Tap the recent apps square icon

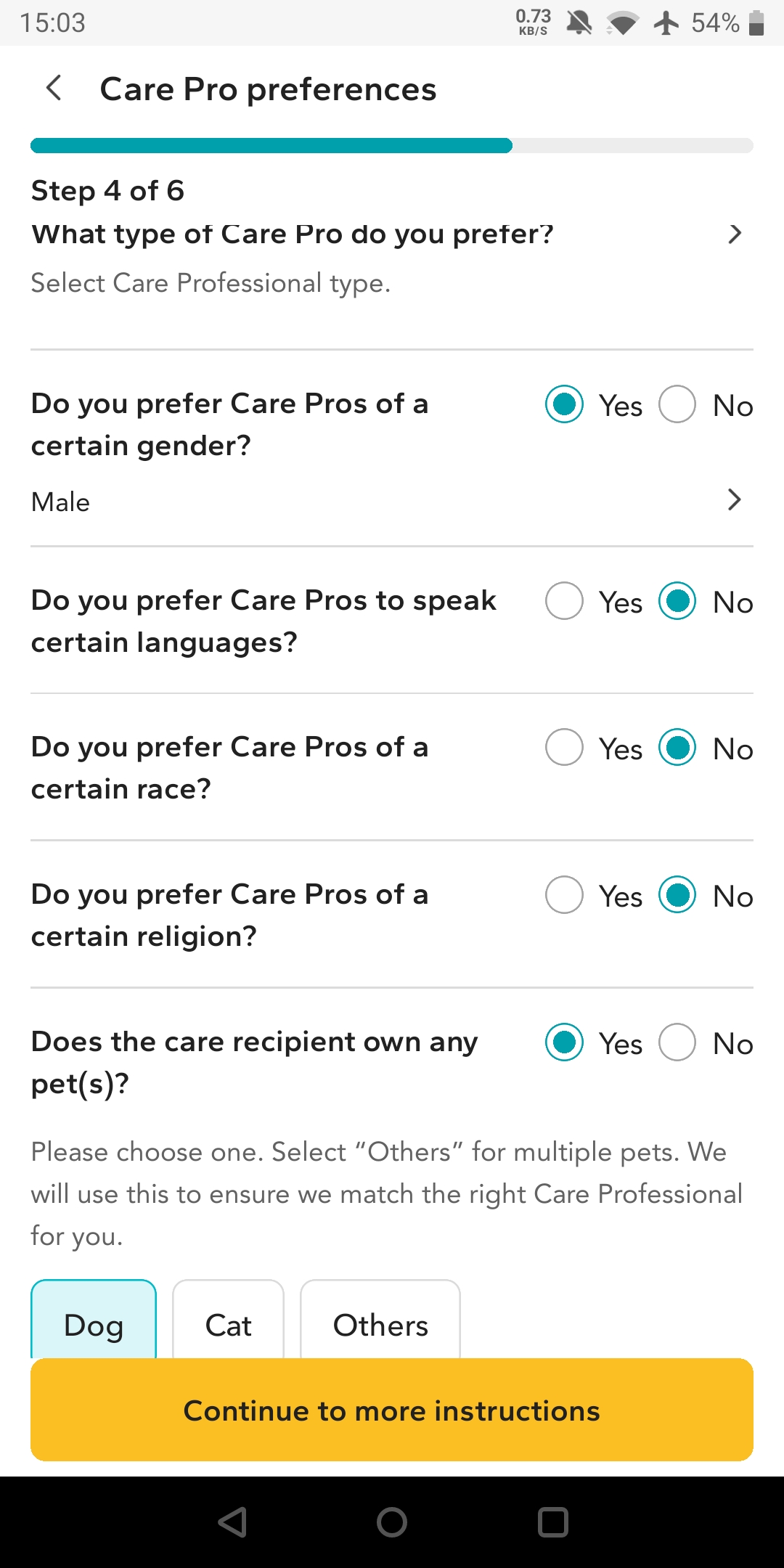point(552,1522)
